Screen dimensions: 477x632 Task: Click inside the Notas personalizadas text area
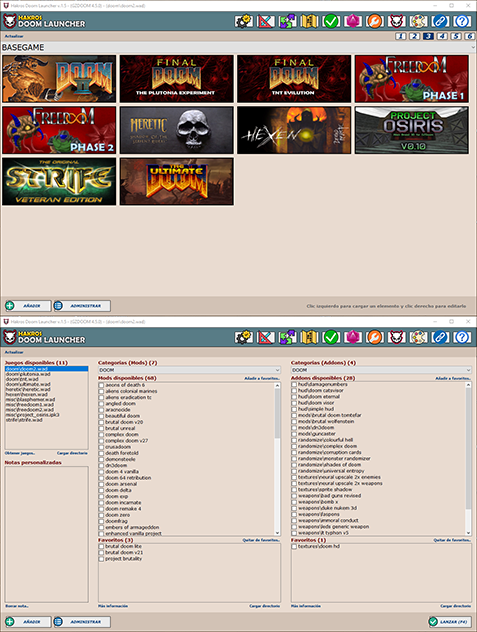coord(46,534)
